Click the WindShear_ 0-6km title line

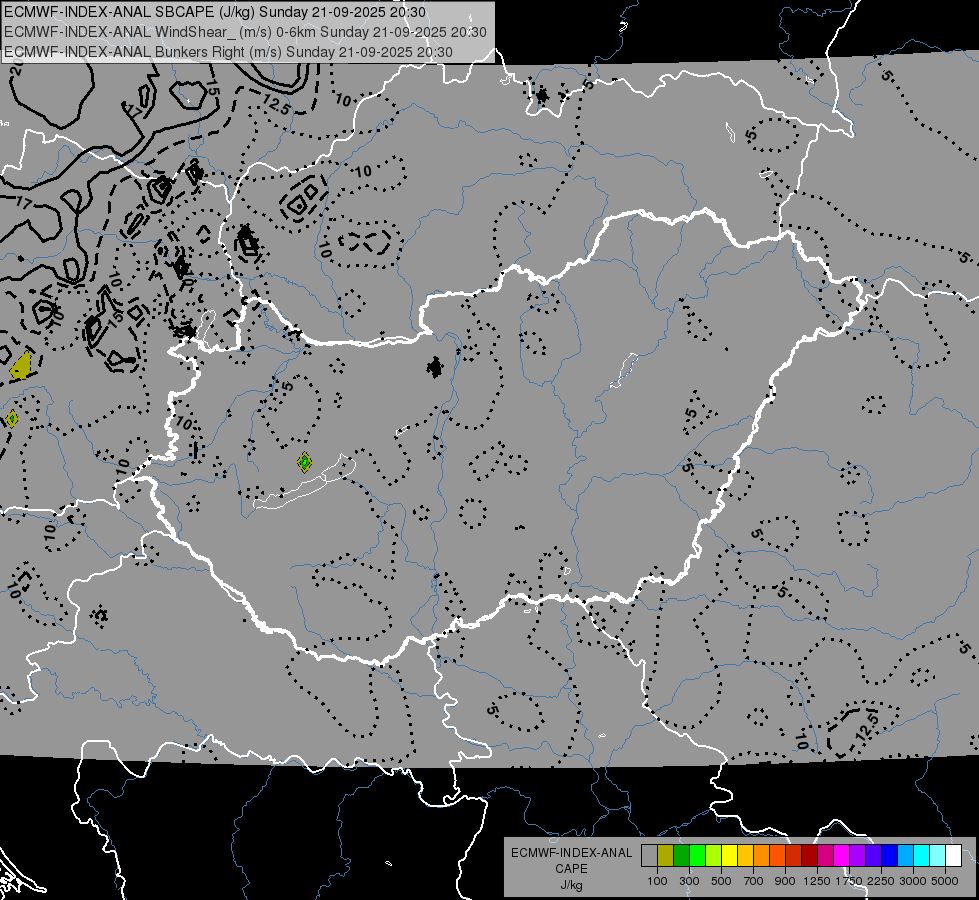coord(245,32)
